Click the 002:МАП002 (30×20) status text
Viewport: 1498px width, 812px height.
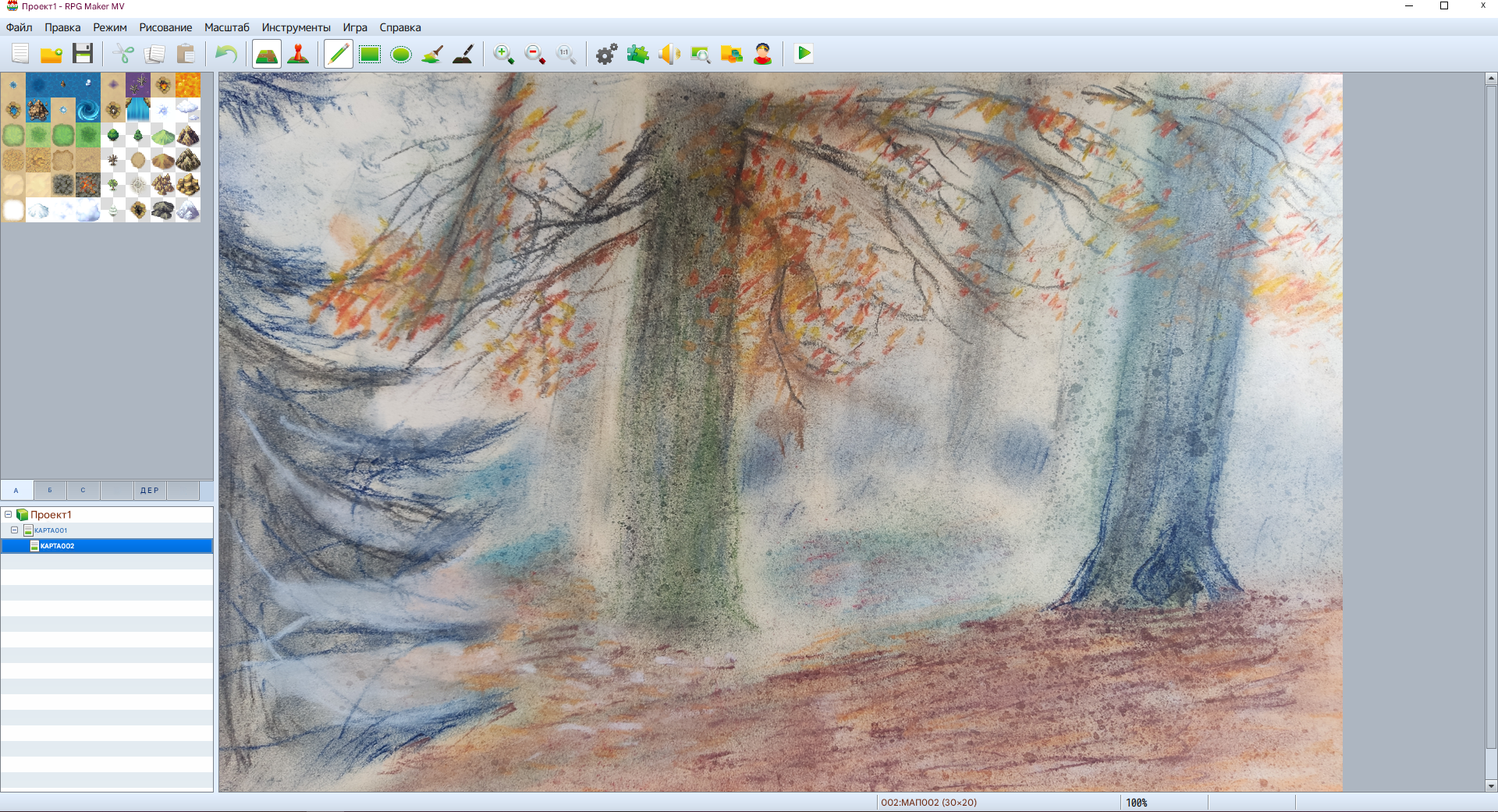tap(928, 803)
